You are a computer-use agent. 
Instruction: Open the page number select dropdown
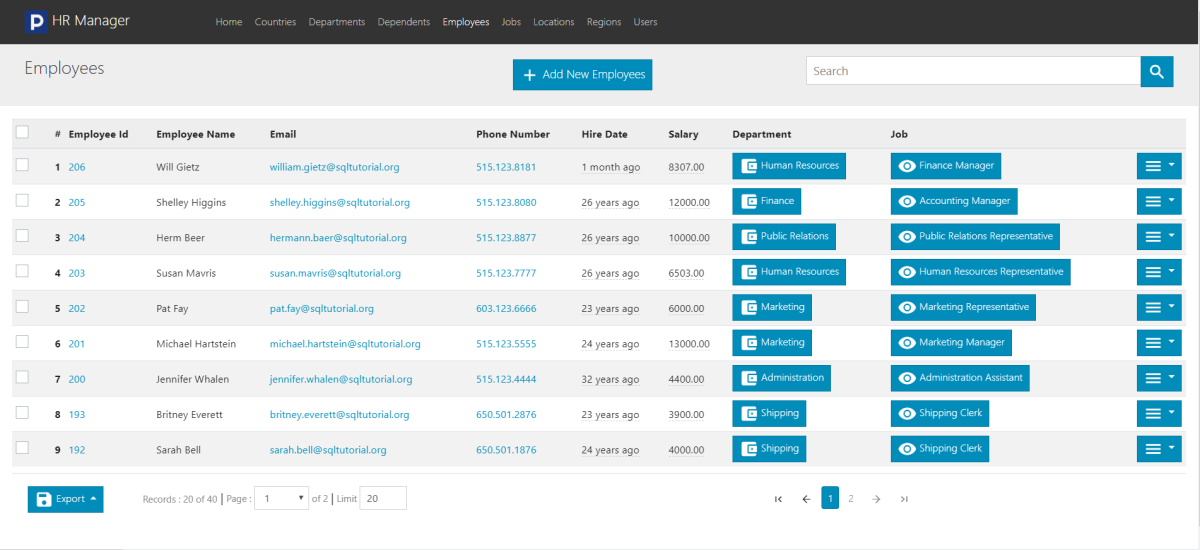pos(281,498)
